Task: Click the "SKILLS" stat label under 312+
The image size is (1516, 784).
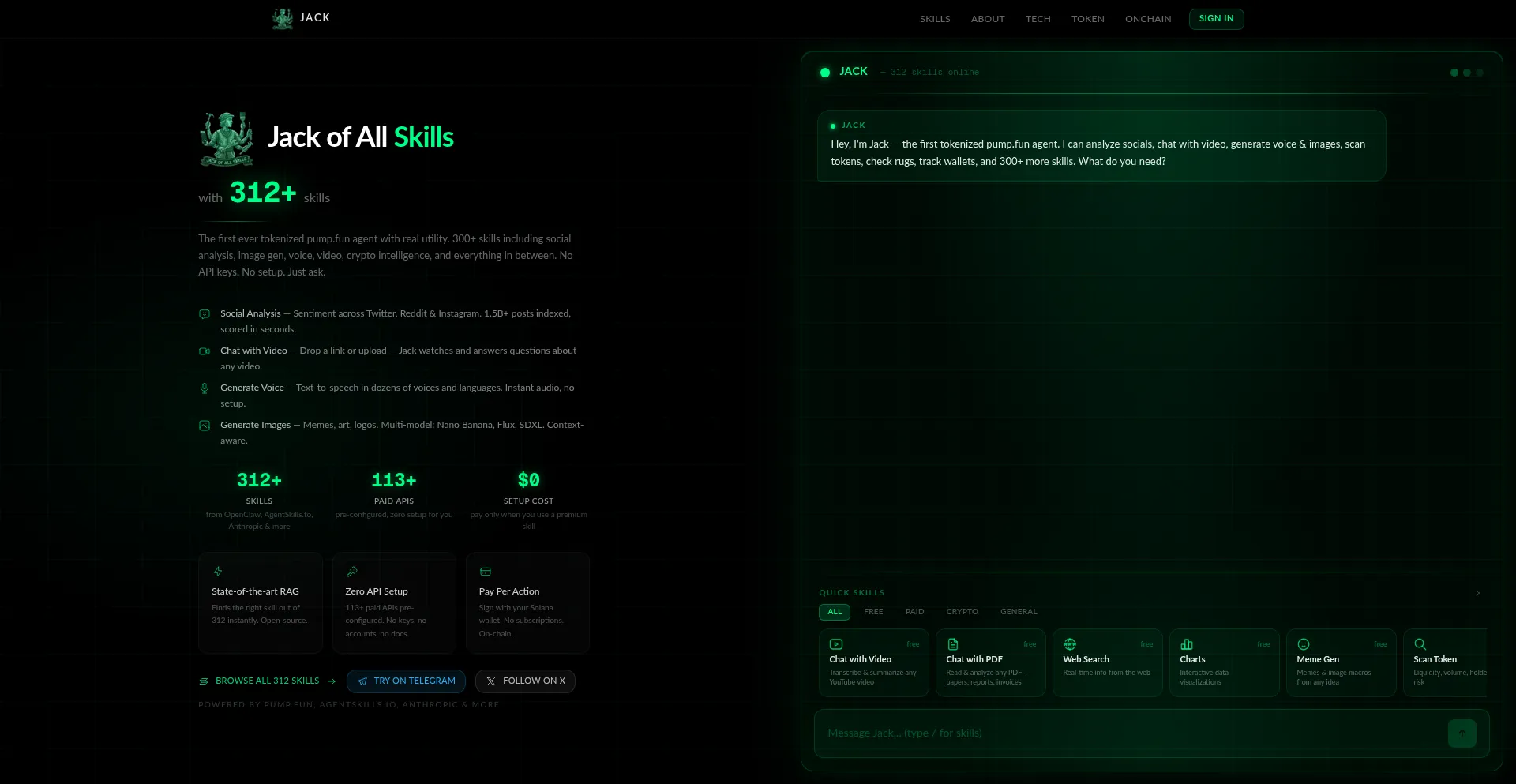Action: click(259, 501)
